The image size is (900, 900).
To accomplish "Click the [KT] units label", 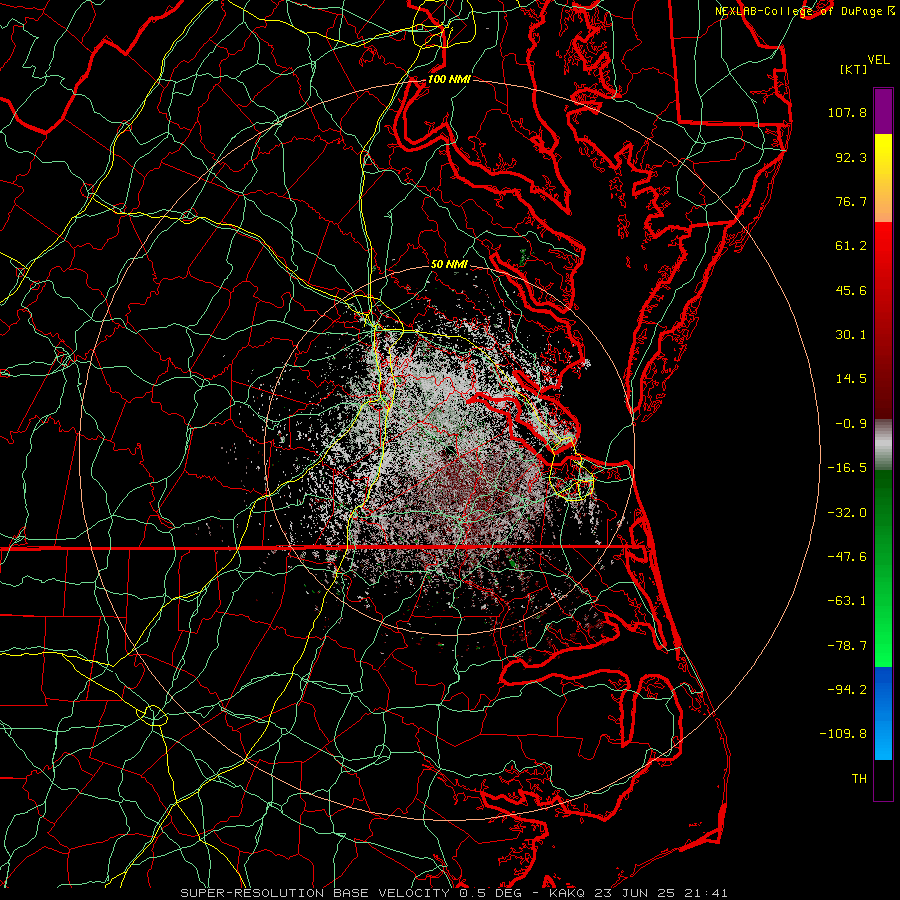I will 853,69.
